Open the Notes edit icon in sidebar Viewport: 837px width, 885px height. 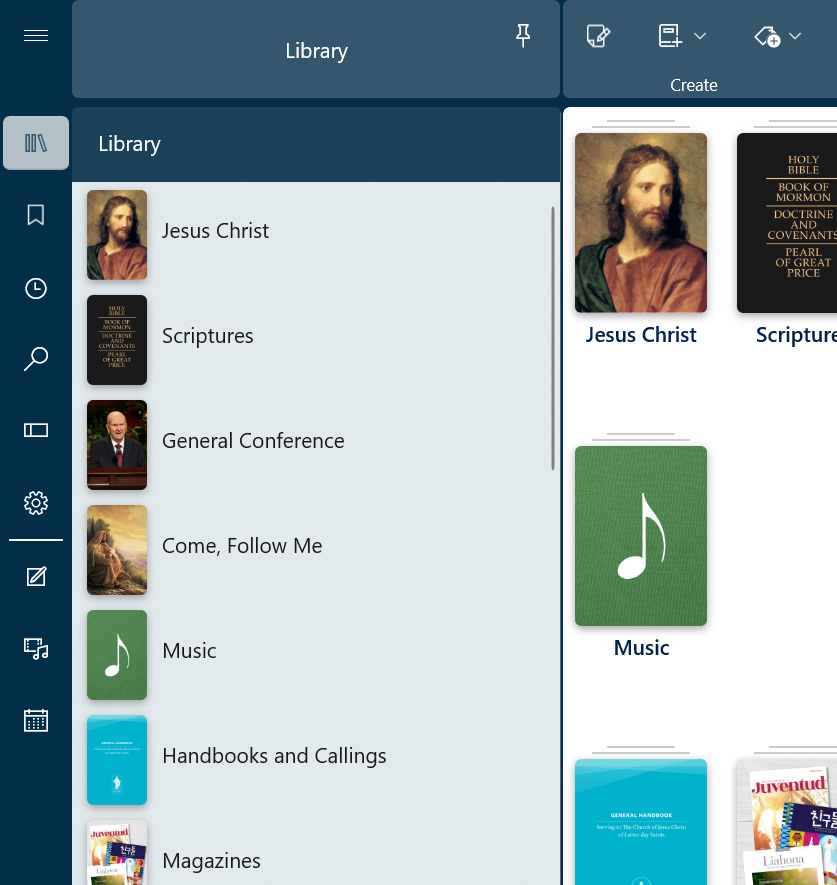pyautogui.click(x=36, y=577)
